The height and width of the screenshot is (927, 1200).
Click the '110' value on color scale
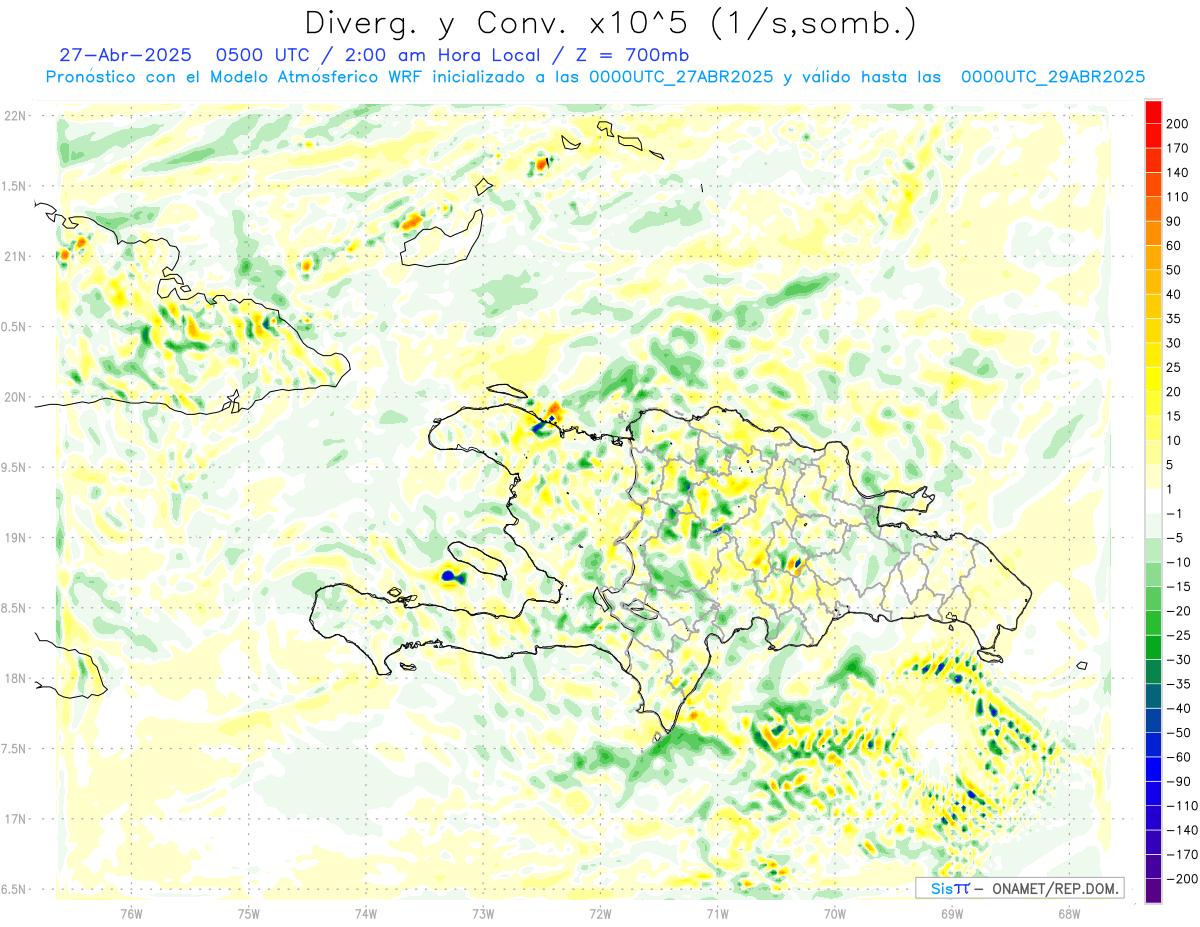coord(1179,197)
